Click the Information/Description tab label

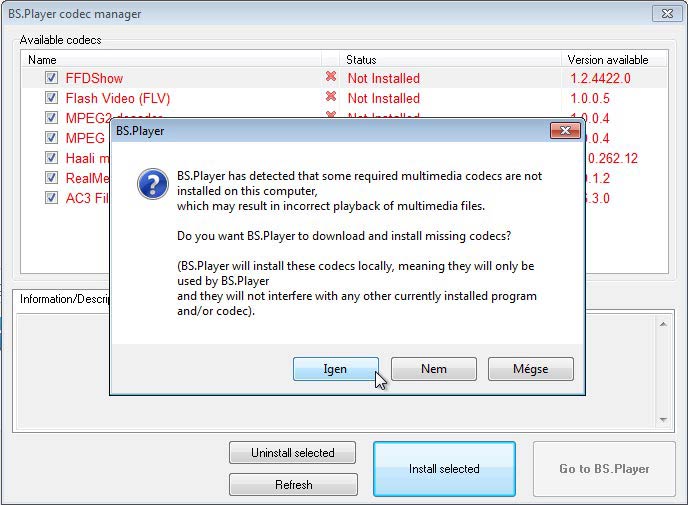pos(64,299)
